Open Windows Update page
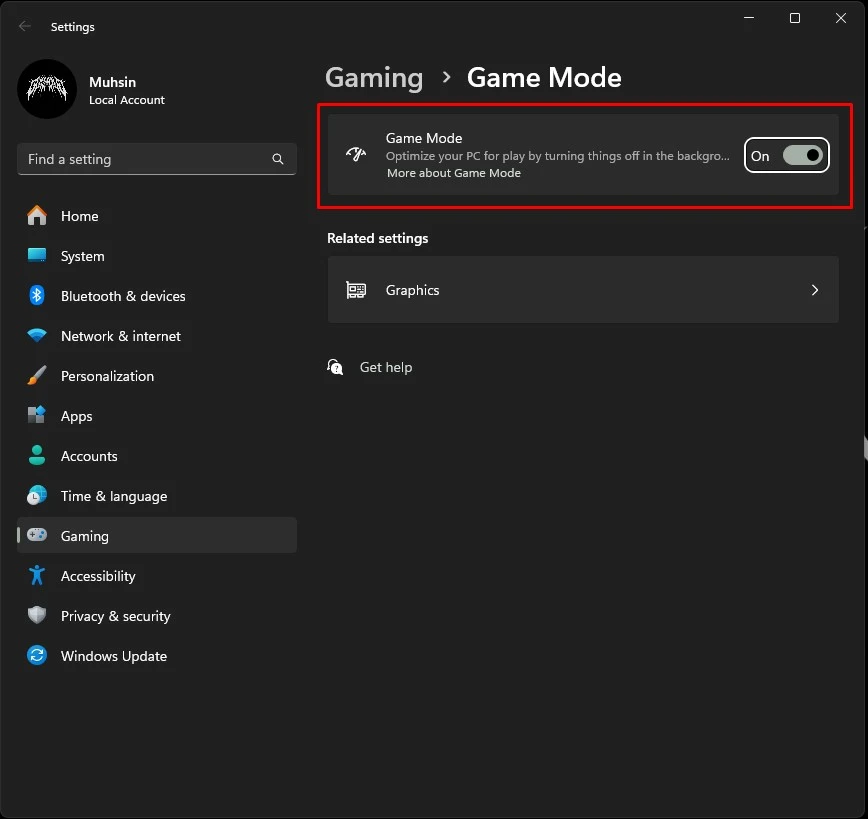Viewport: 868px width, 819px height. click(157, 656)
